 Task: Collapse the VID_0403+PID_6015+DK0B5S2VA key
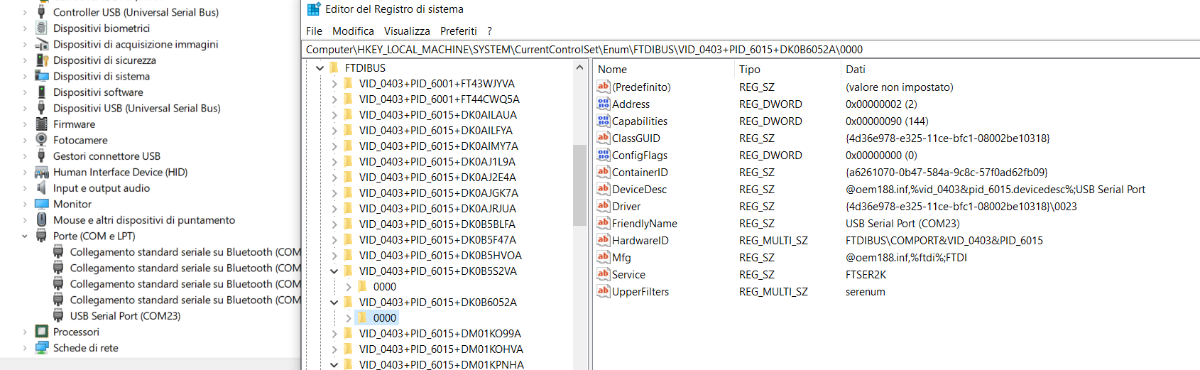click(334, 270)
